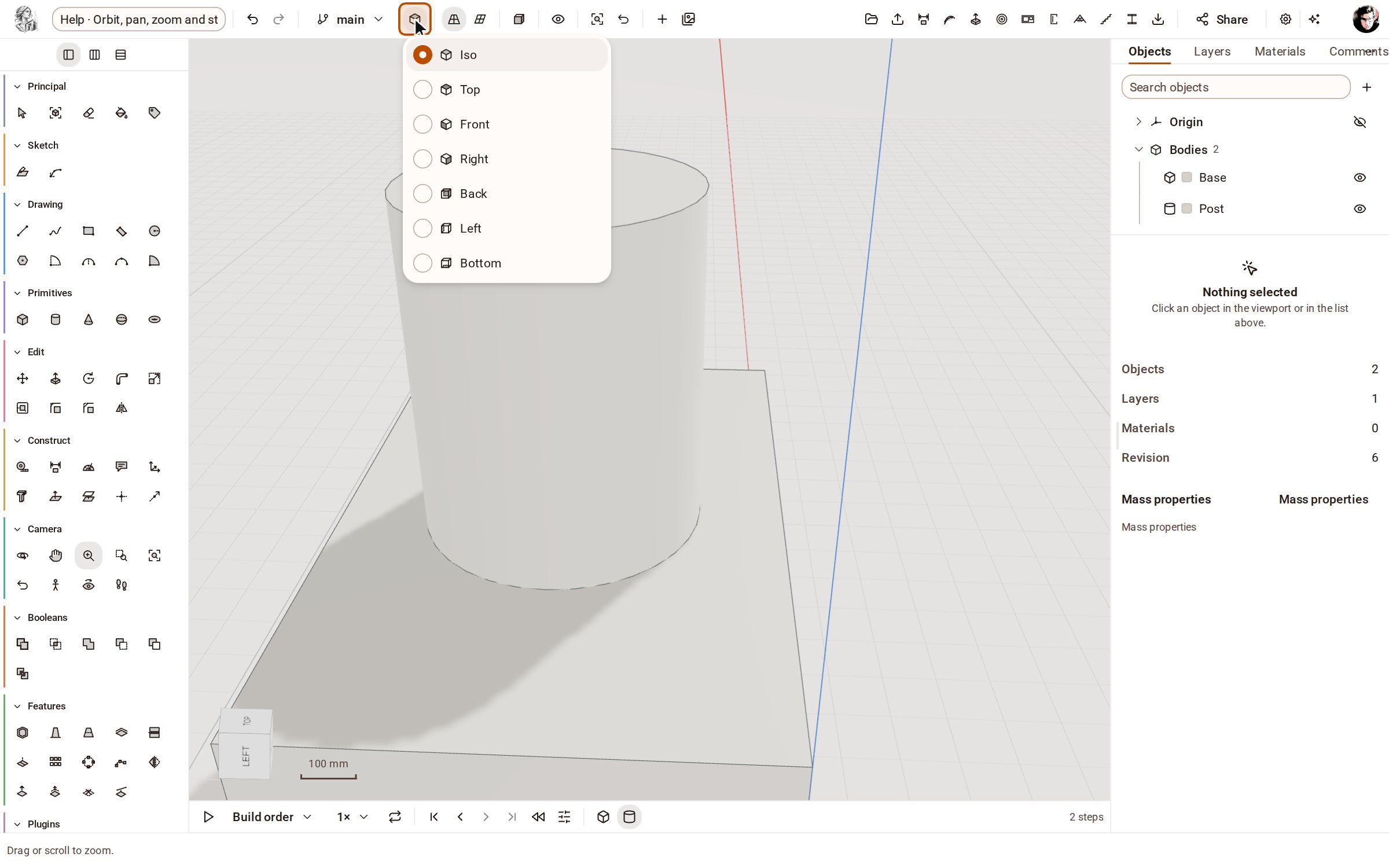Show the hidden Origin item
The width and height of the screenshot is (1389, 868).
[1359, 122]
